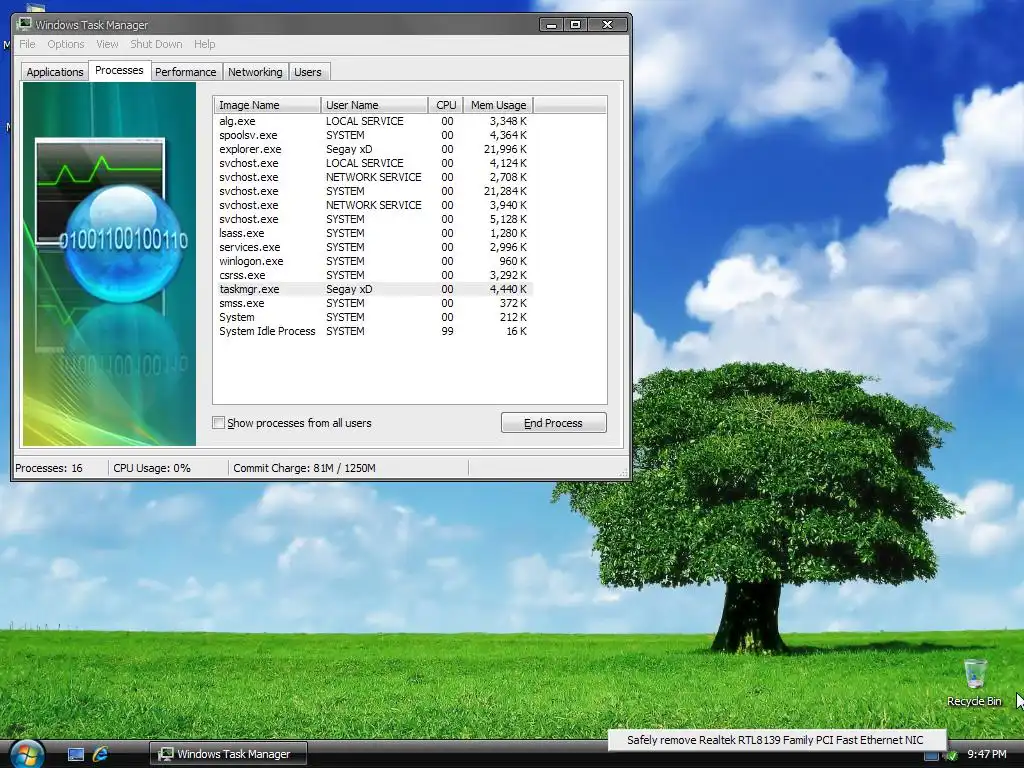Sort by CPU column header
This screenshot has width=1024, height=768.
click(x=446, y=104)
